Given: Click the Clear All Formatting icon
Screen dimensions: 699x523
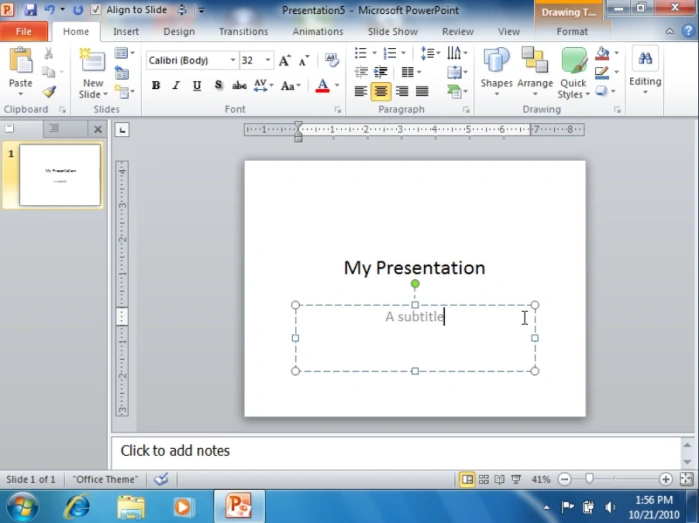Looking at the screenshot, I should point(331,60).
